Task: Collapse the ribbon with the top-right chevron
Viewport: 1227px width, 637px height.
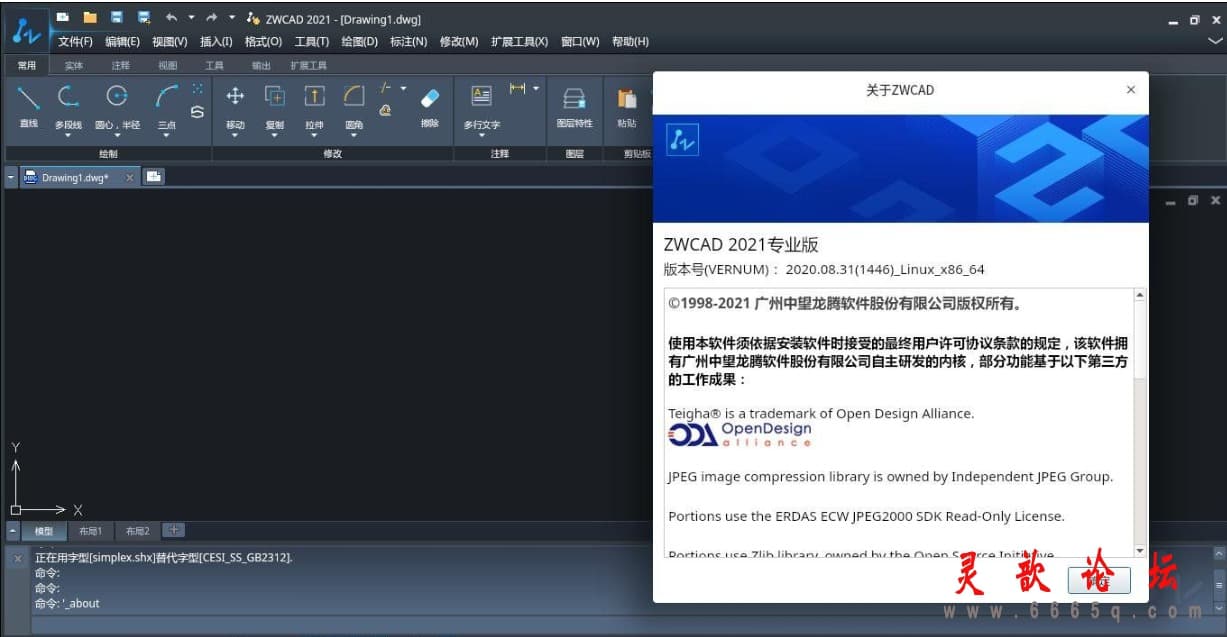Action: (1215, 41)
